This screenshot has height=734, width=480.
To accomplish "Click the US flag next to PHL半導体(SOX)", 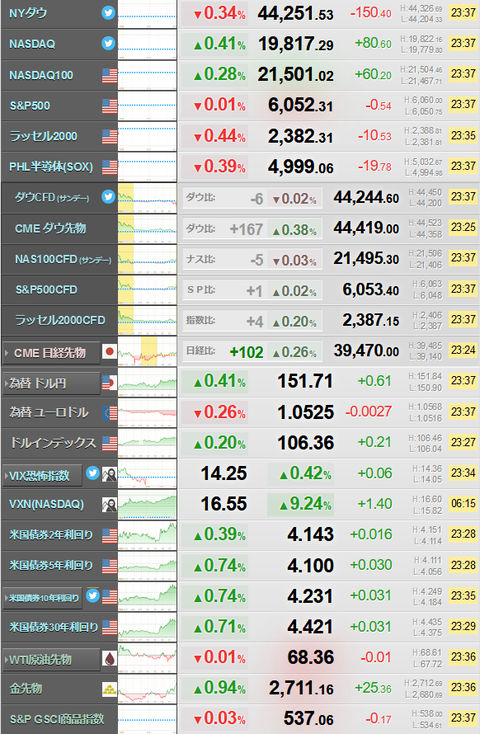I will point(110,167).
